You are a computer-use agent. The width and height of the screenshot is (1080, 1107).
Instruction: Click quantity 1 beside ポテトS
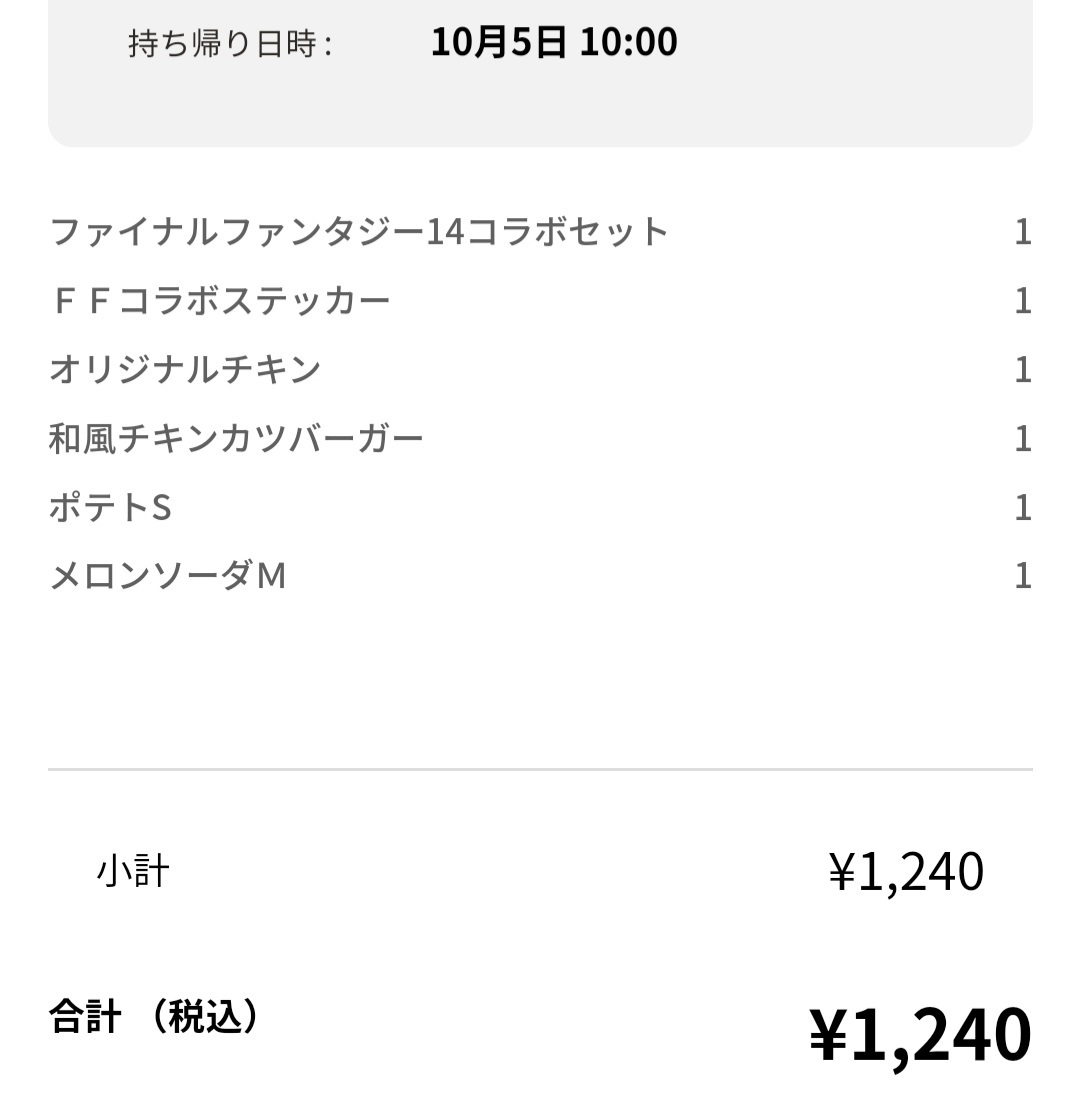[1023, 508]
